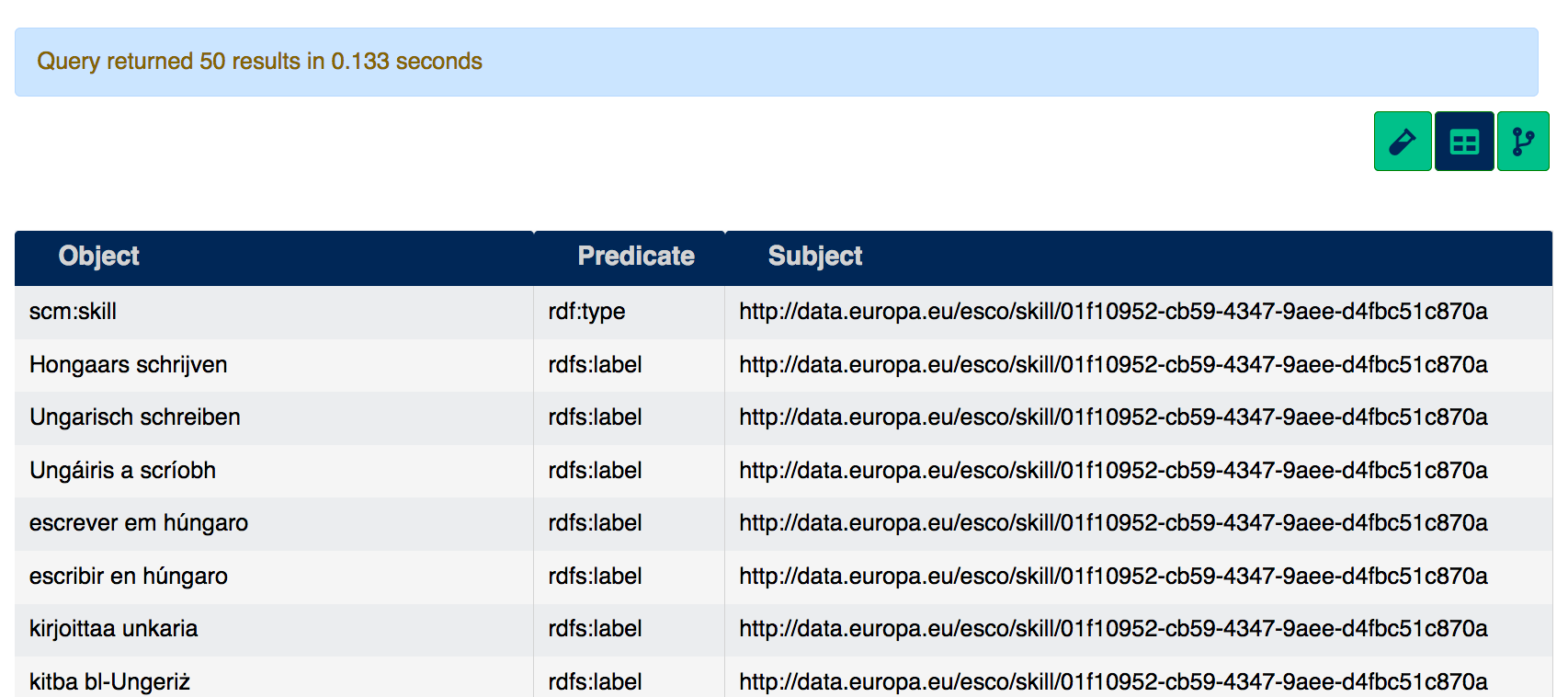
Task: Click rdfs:label in the escribir en húngaro row
Action: [595, 577]
